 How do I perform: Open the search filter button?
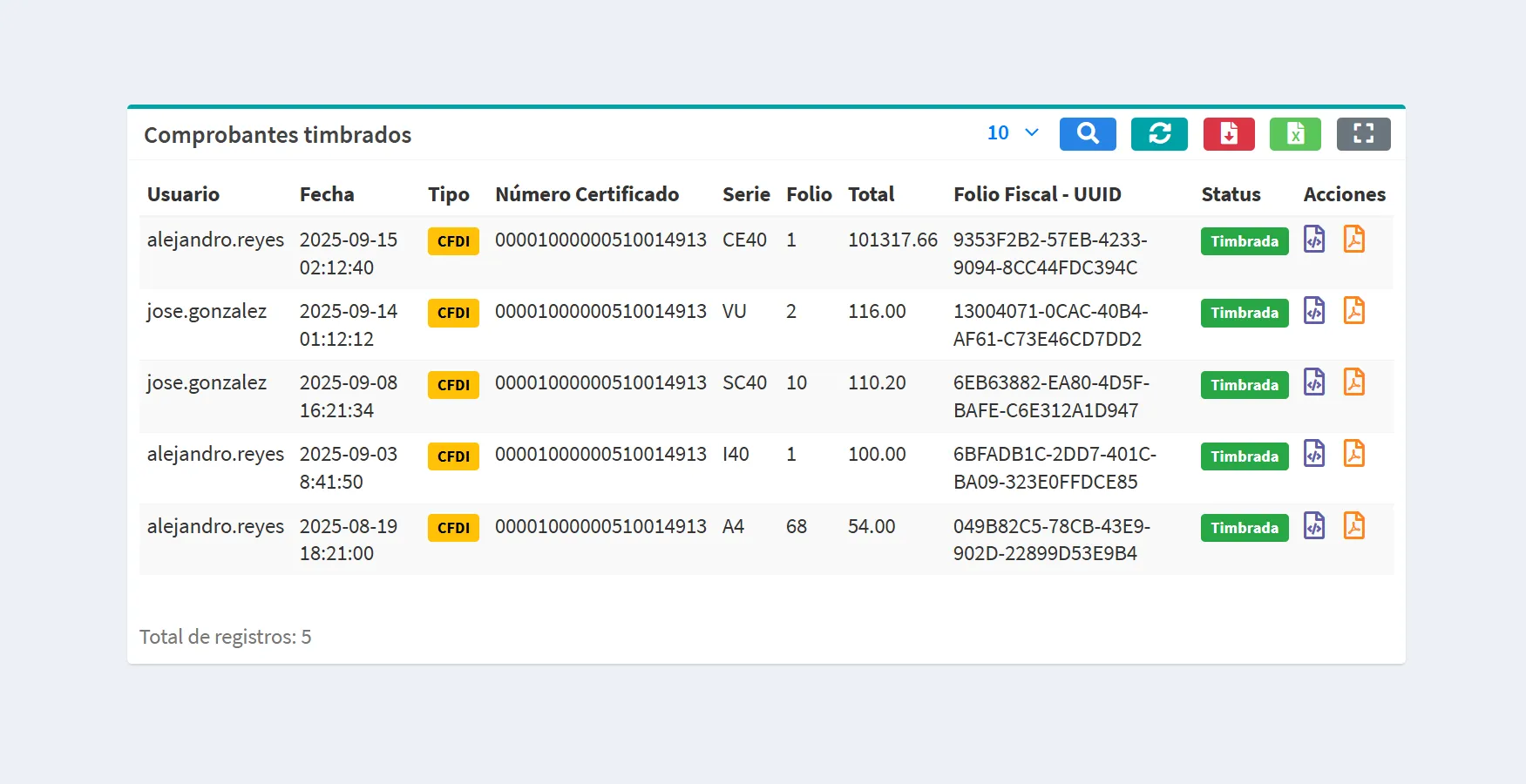1088,134
